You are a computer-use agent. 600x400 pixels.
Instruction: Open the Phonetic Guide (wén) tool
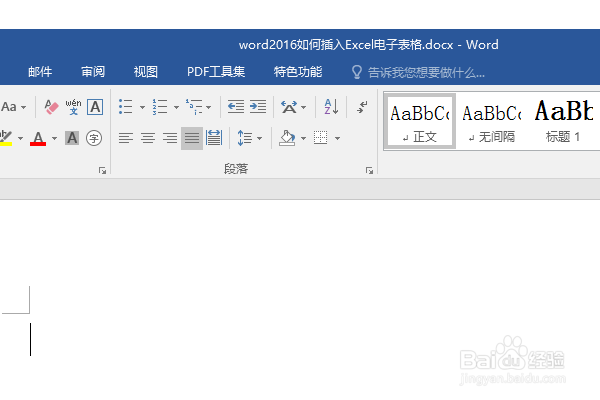tap(73, 107)
